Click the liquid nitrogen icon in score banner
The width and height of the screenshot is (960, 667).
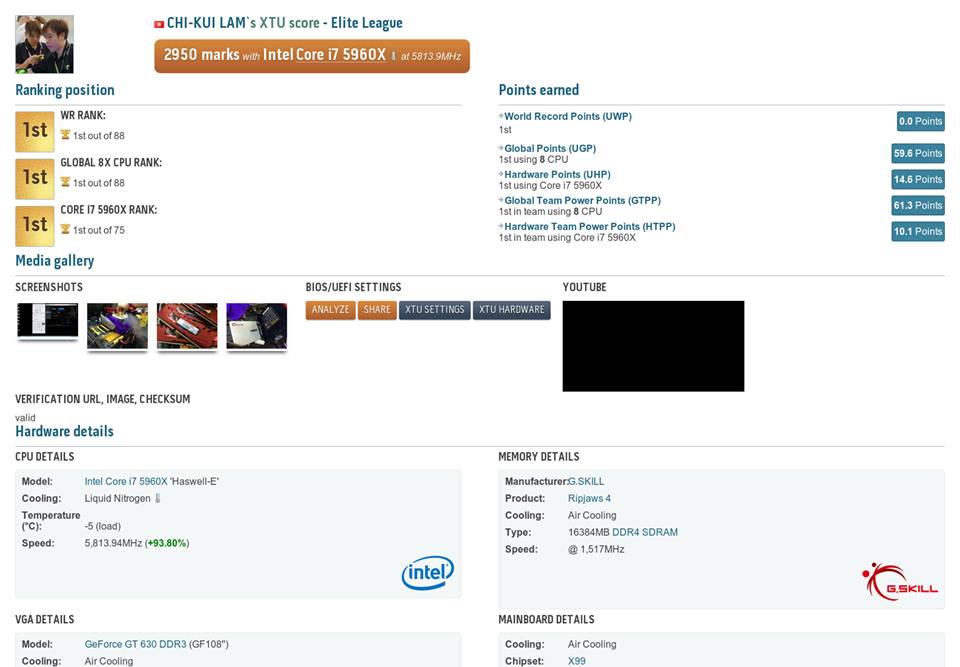click(x=393, y=56)
